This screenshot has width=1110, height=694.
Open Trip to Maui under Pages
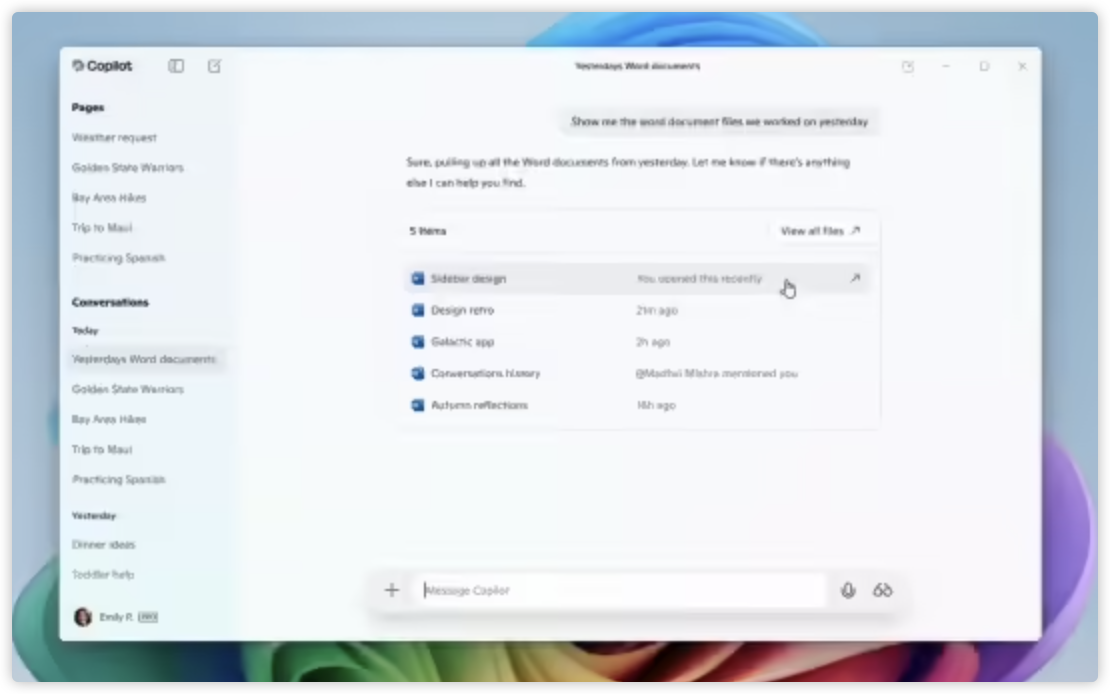[x=102, y=228]
